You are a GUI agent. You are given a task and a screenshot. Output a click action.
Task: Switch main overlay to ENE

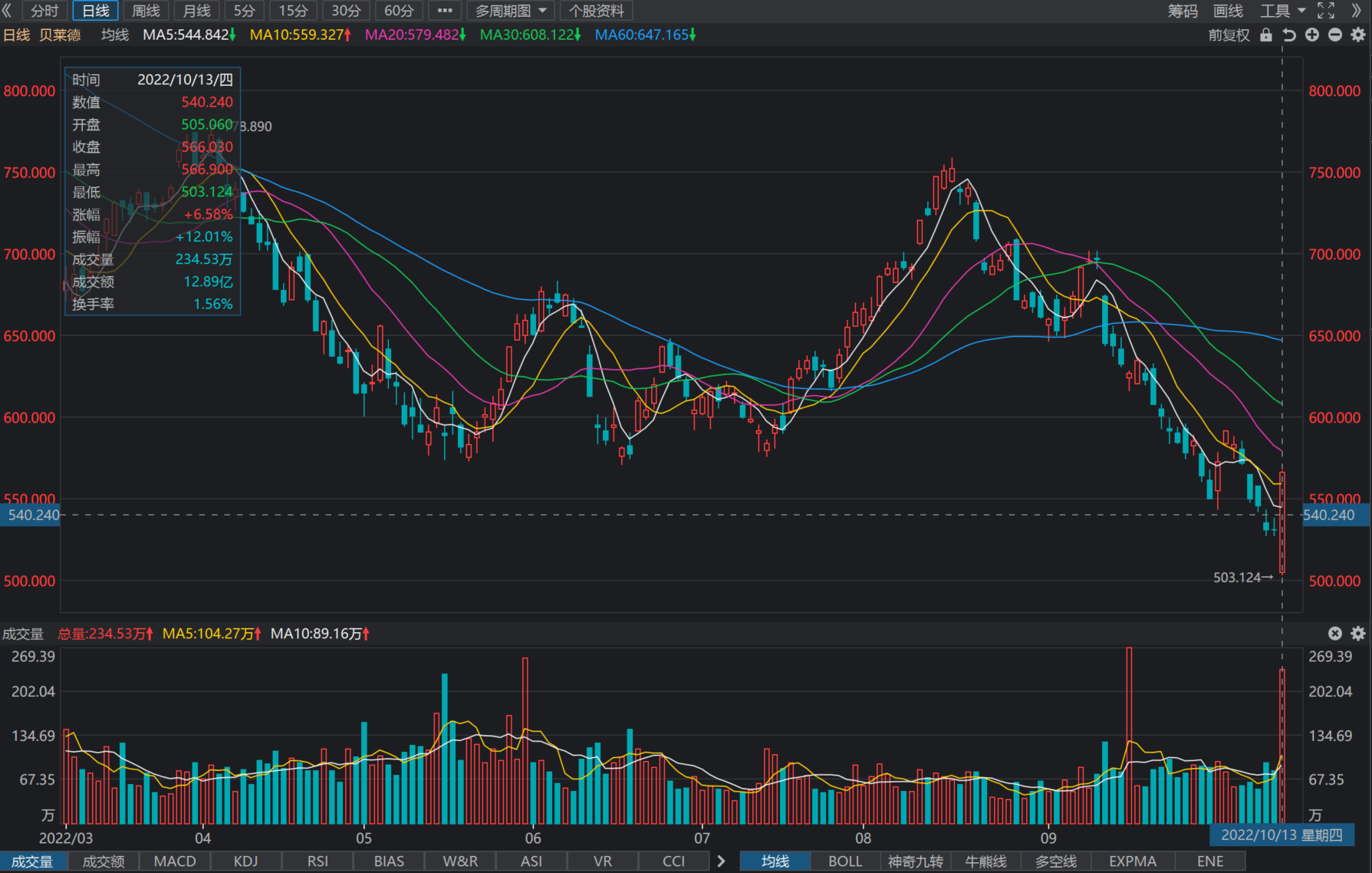click(x=1211, y=861)
